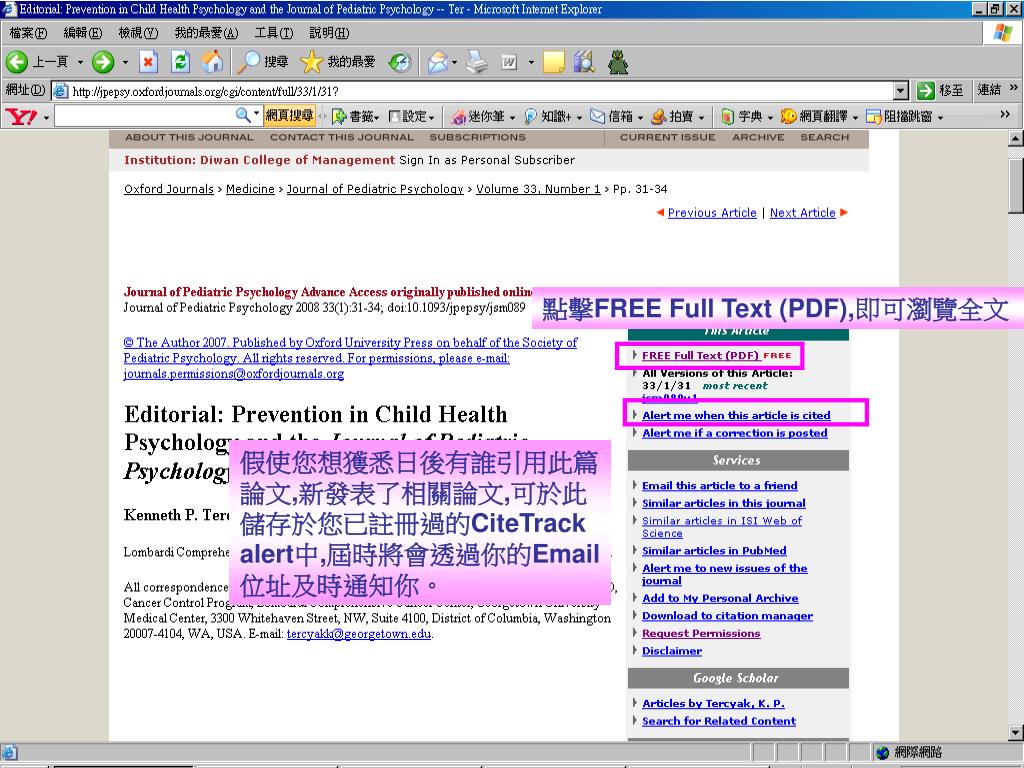
Task: Go to Home page icon
Action: coord(212,62)
